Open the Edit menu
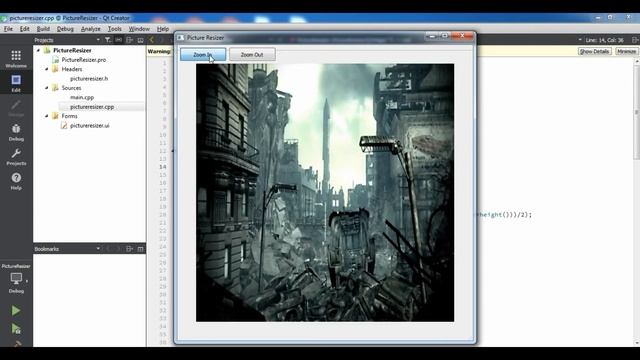The height and width of the screenshot is (360, 640). click(24, 29)
